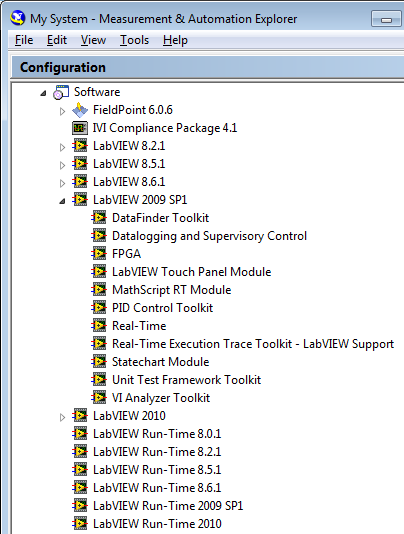Select LabVIEW Touch Panel Module label

pyautogui.click(x=191, y=272)
